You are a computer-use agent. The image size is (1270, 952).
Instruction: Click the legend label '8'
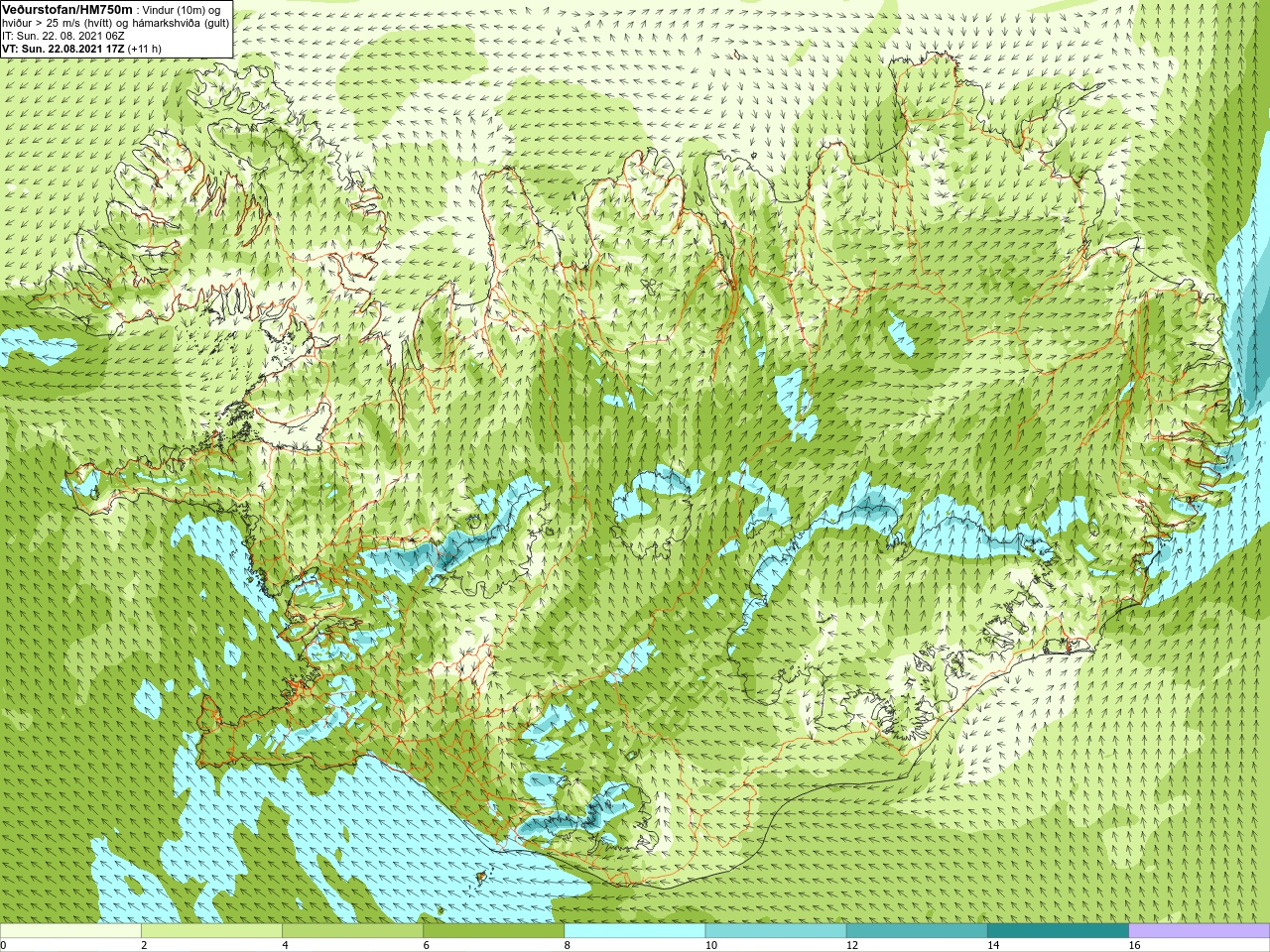point(567,945)
